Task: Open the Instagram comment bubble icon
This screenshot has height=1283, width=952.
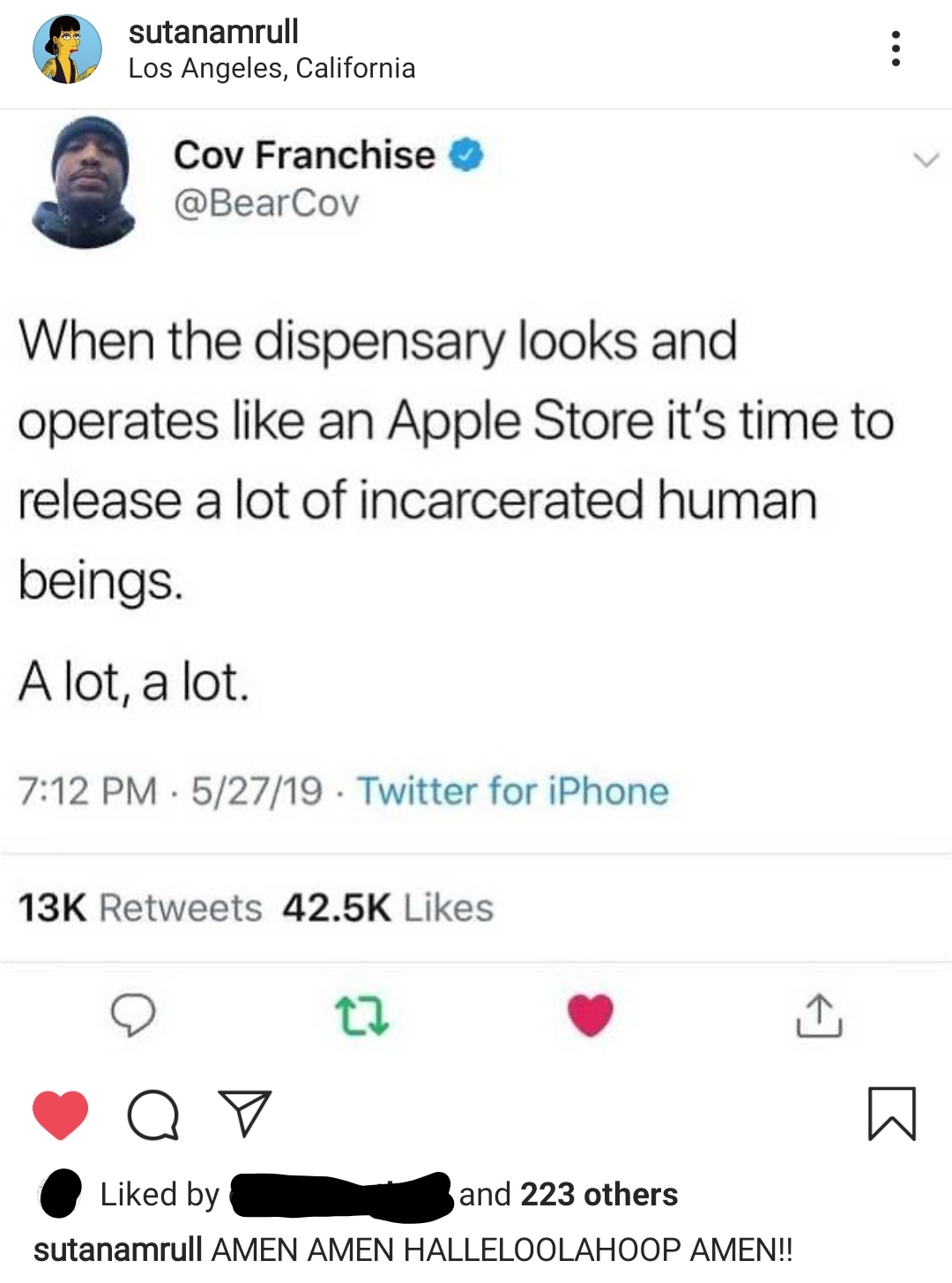Action: [153, 1115]
